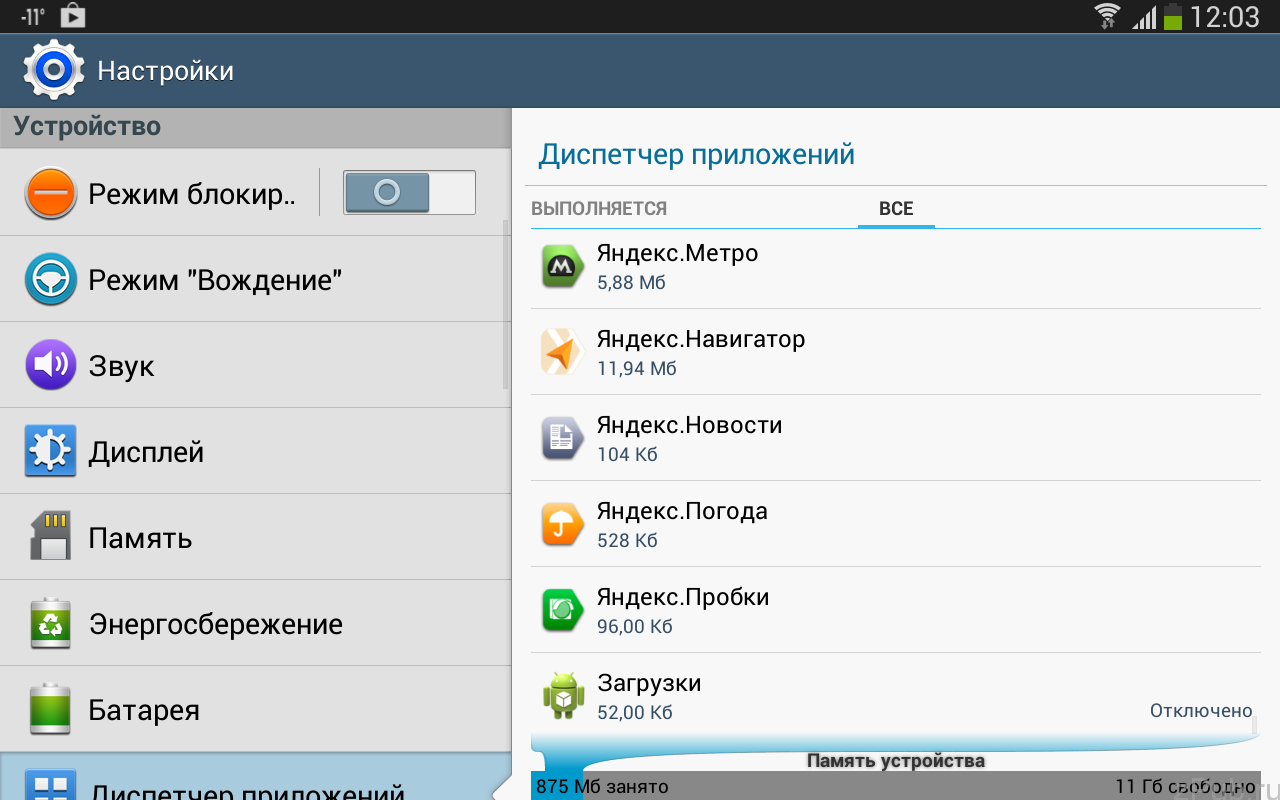
Task: Tap the green Battery icon
Action: 50,709
